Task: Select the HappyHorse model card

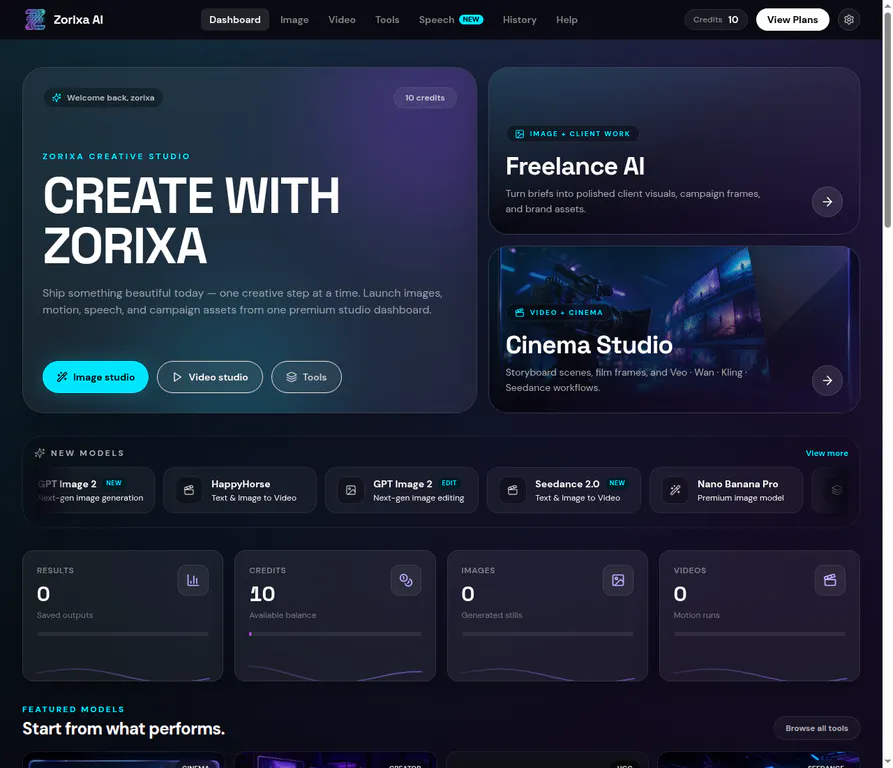Action: pos(240,490)
